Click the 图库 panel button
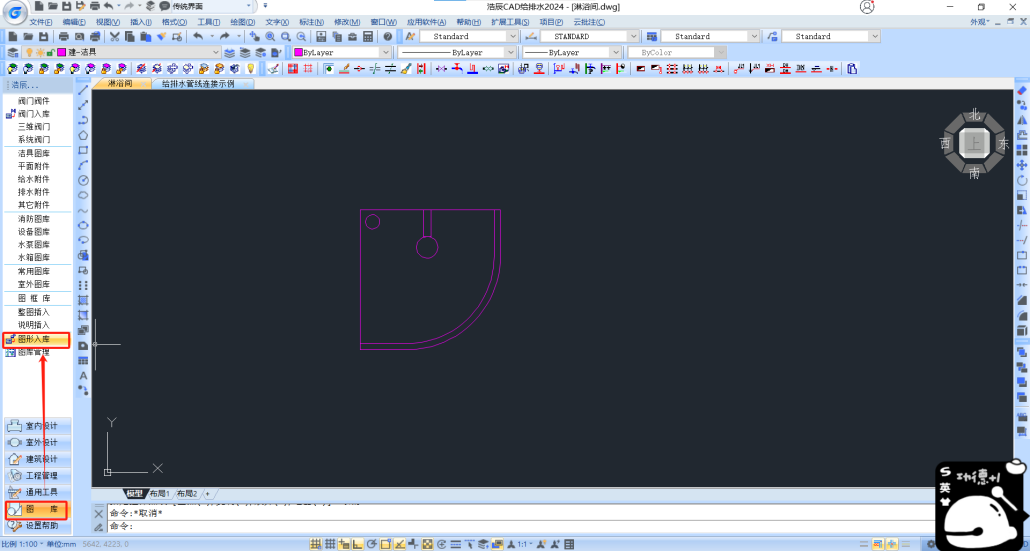 click(x=37, y=510)
